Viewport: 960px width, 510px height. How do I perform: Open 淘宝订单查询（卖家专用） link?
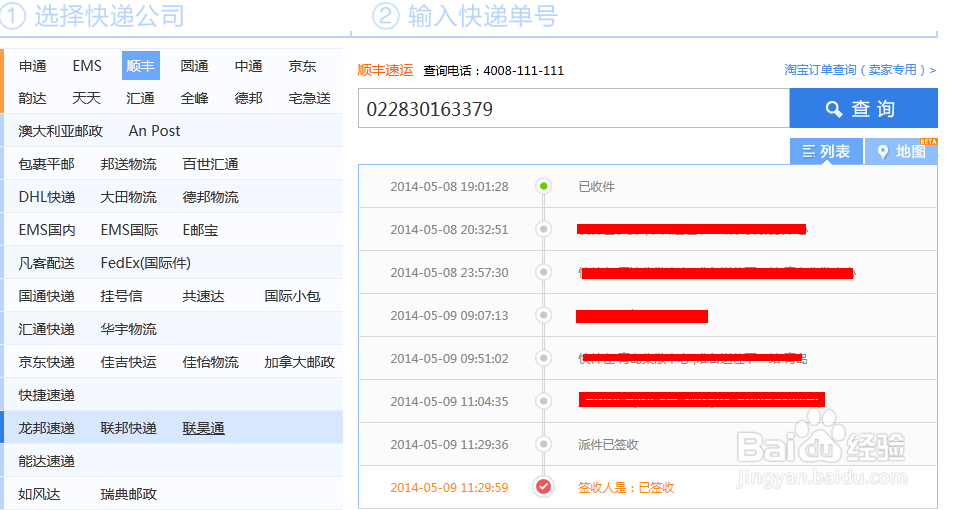[860, 70]
